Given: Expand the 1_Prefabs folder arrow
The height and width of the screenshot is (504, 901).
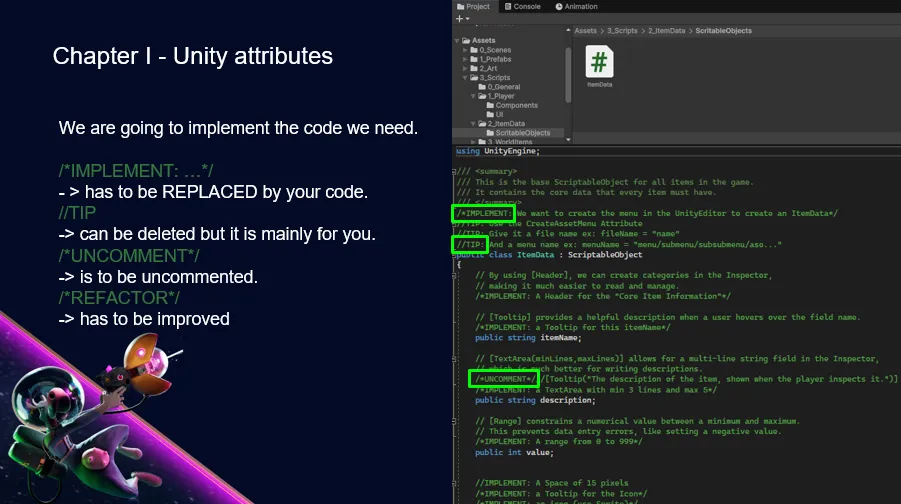Looking at the screenshot, I should pos(465,59).
